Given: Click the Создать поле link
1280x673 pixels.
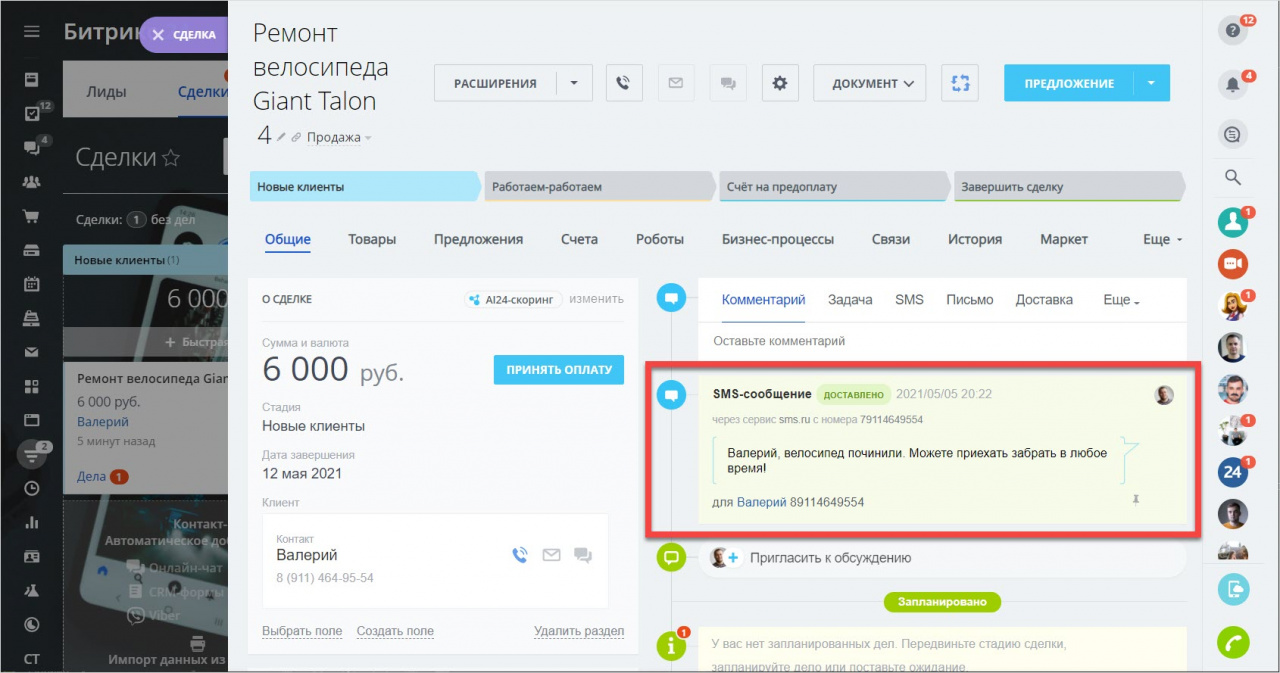Looking at the screenshot, I should click(395, 631).
